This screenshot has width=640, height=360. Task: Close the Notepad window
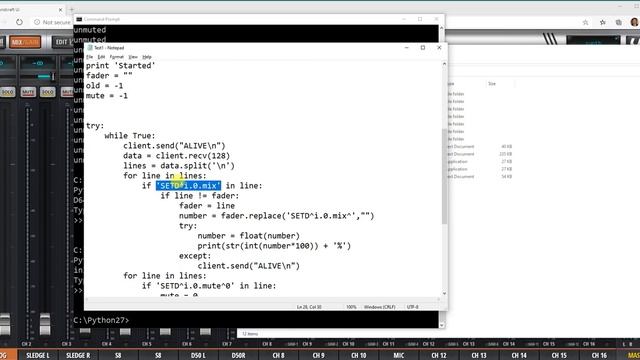[x=439, y=48]
